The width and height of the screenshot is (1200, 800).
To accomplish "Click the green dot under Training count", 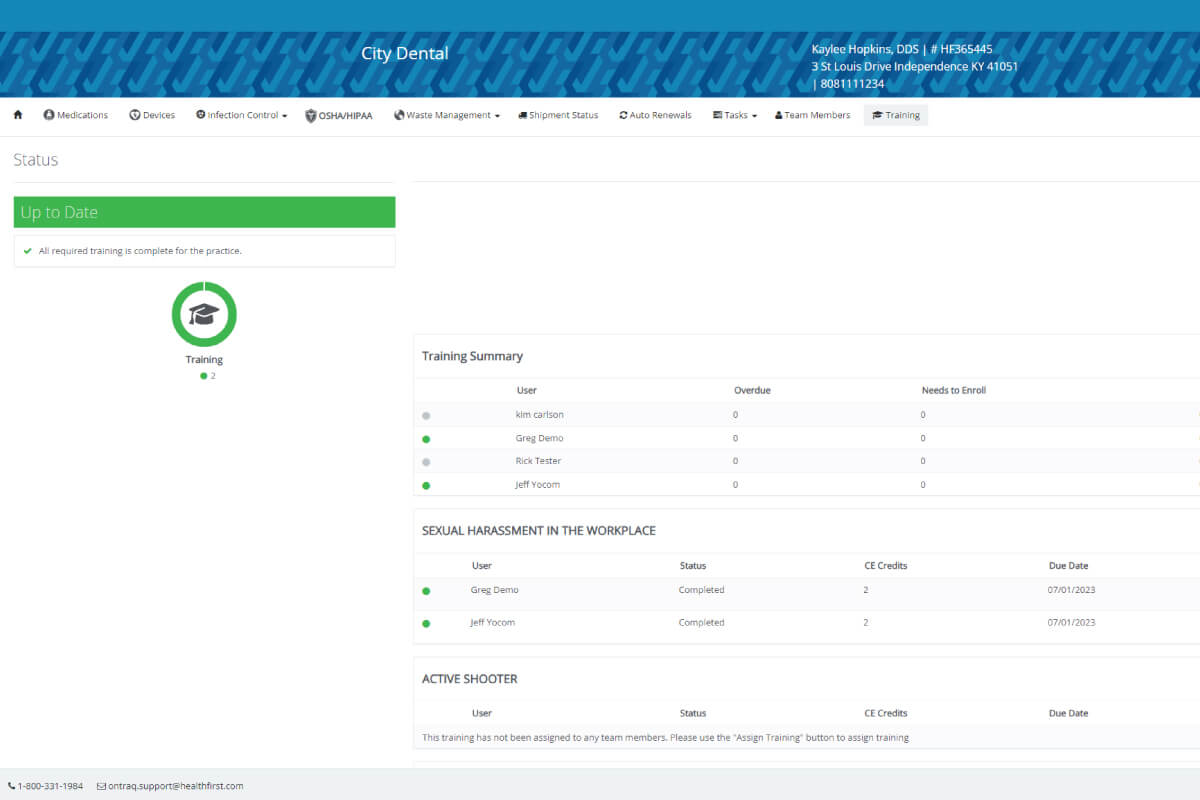I will click(203, 376).
